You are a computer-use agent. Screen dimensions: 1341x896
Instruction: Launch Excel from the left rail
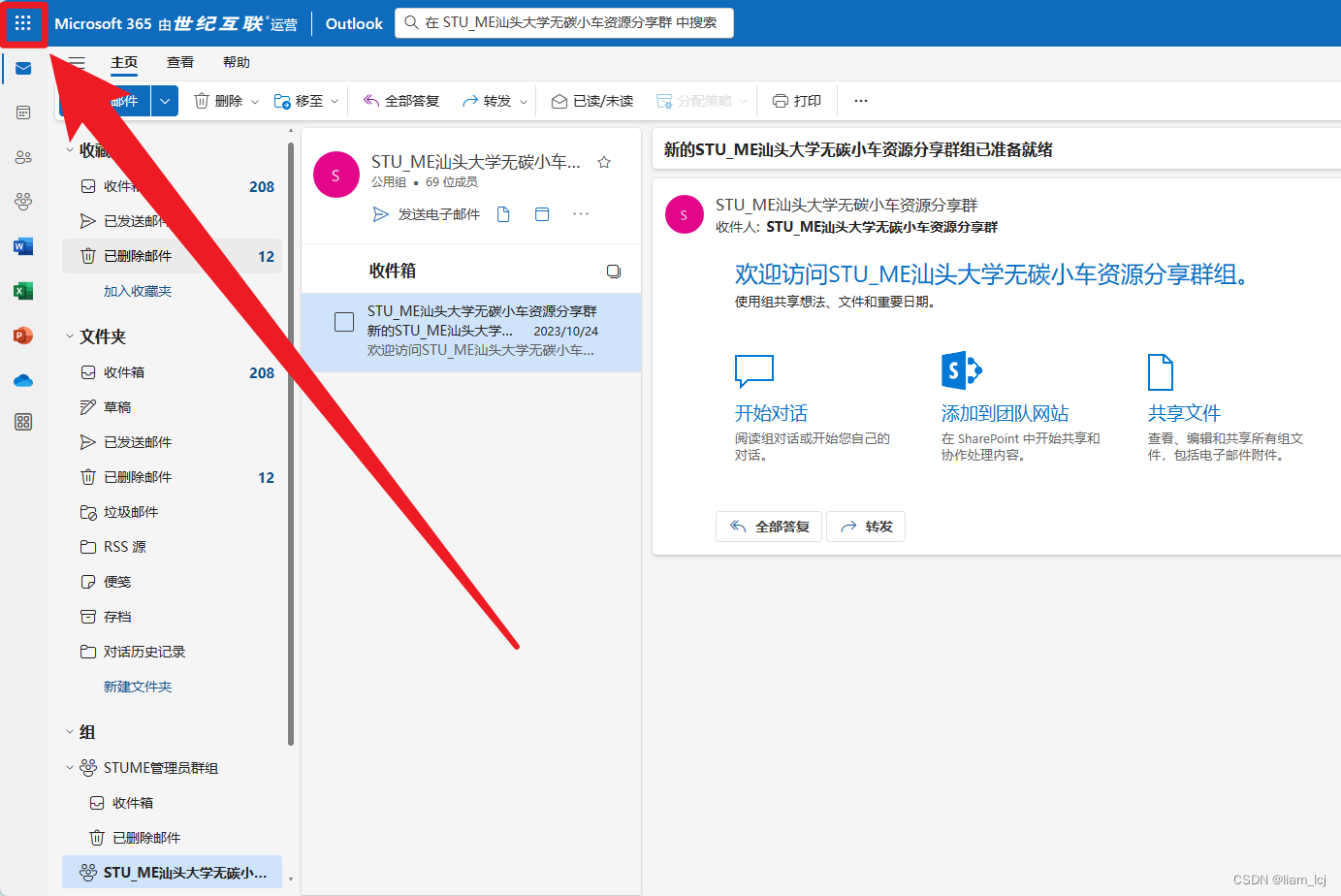coord(23,291)
